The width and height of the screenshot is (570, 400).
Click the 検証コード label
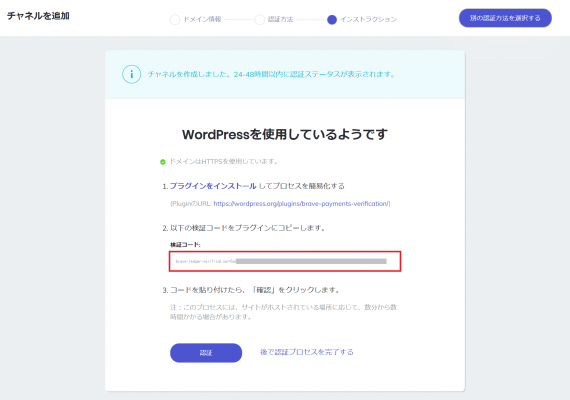coord(185,245)
